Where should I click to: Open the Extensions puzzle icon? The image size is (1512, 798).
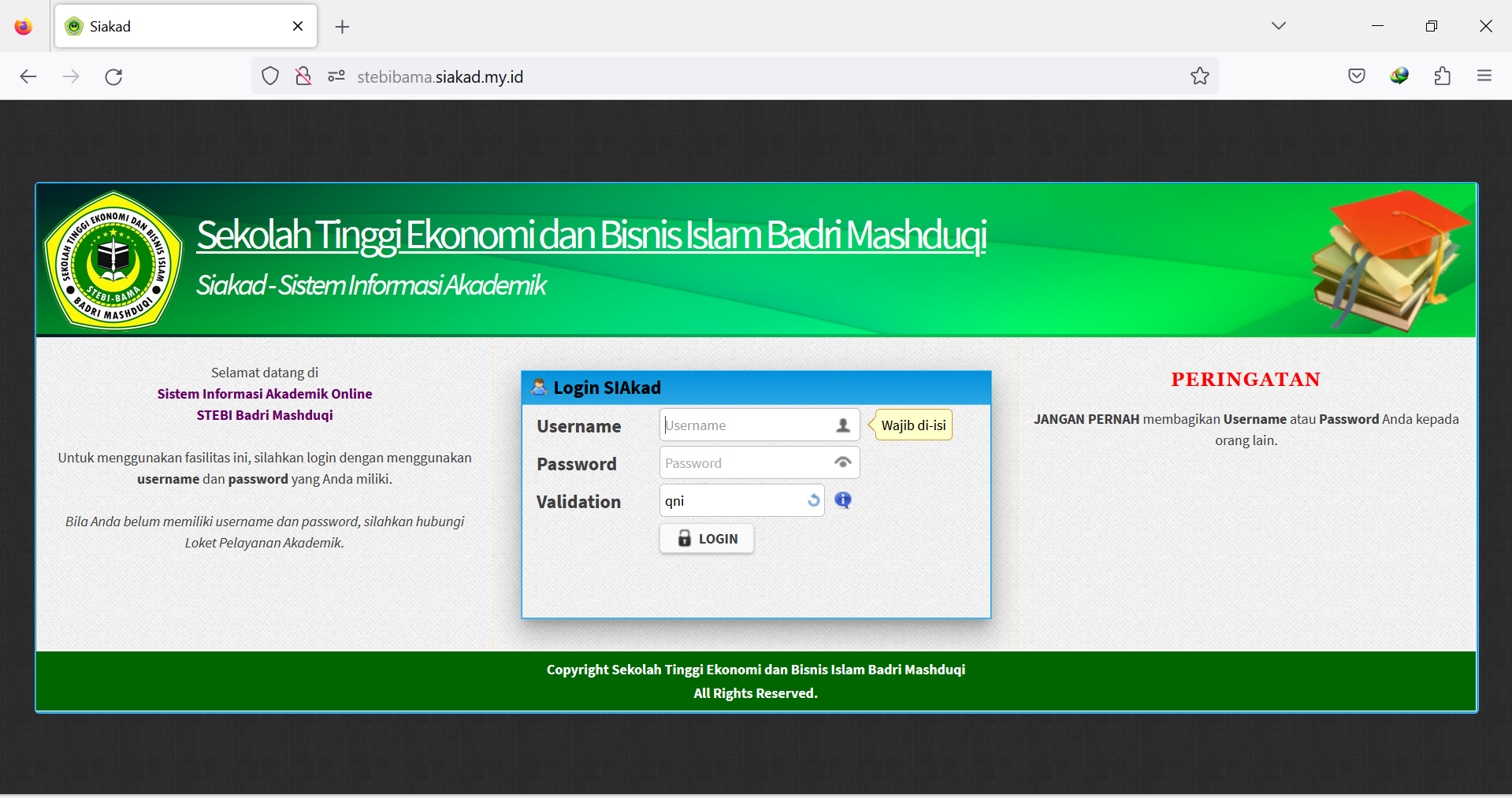coord(1442,76)
